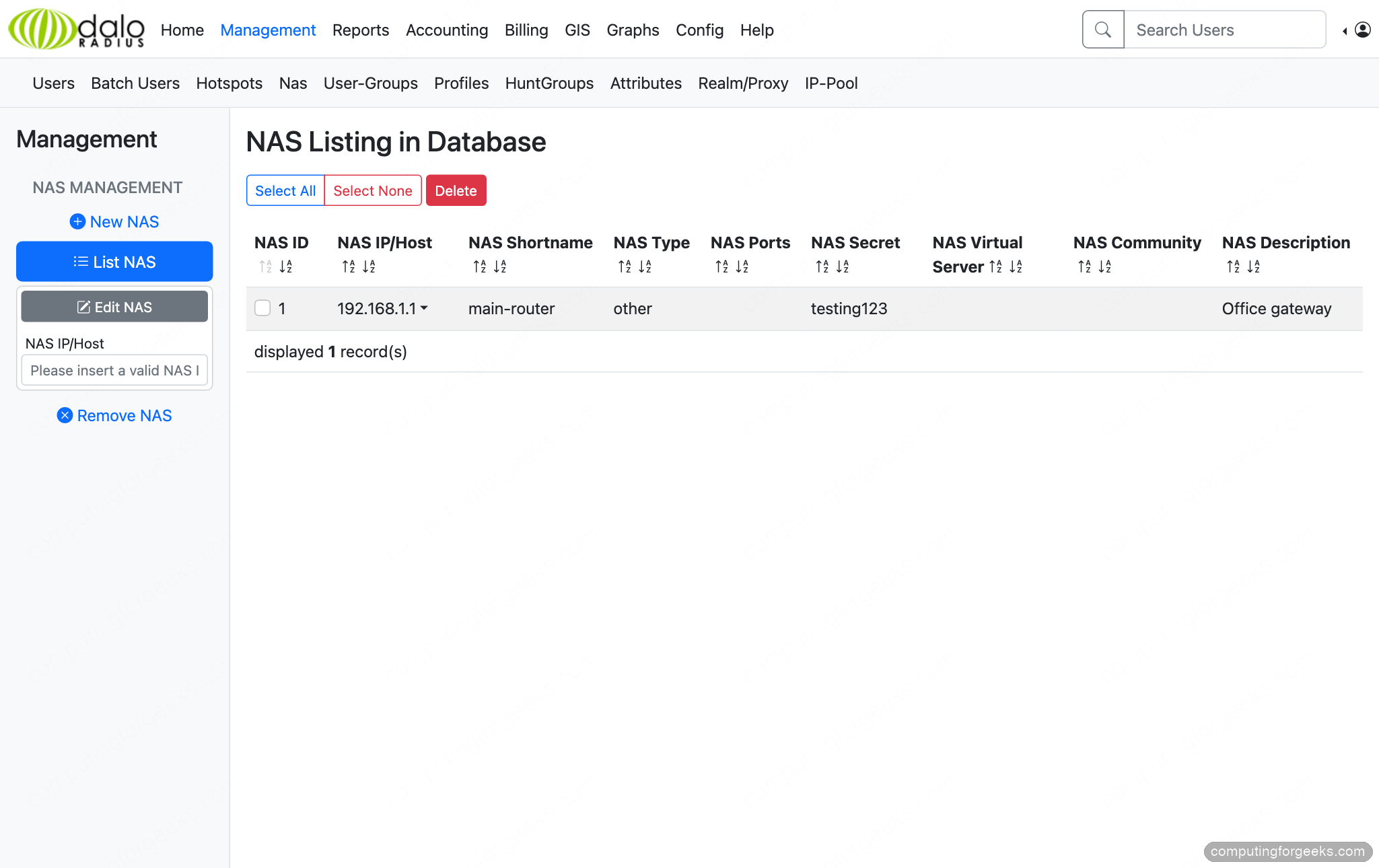
Task: Sort NAS ID descending
Action: (286, 267)
